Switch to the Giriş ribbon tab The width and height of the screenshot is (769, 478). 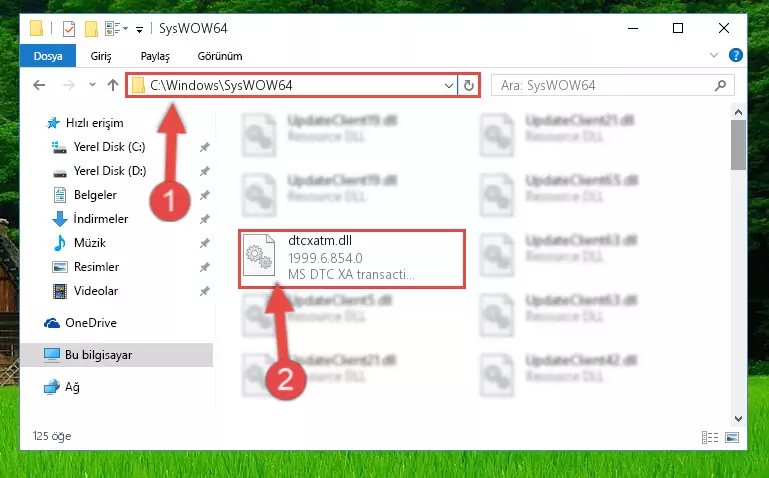click(x=101, y=56)
